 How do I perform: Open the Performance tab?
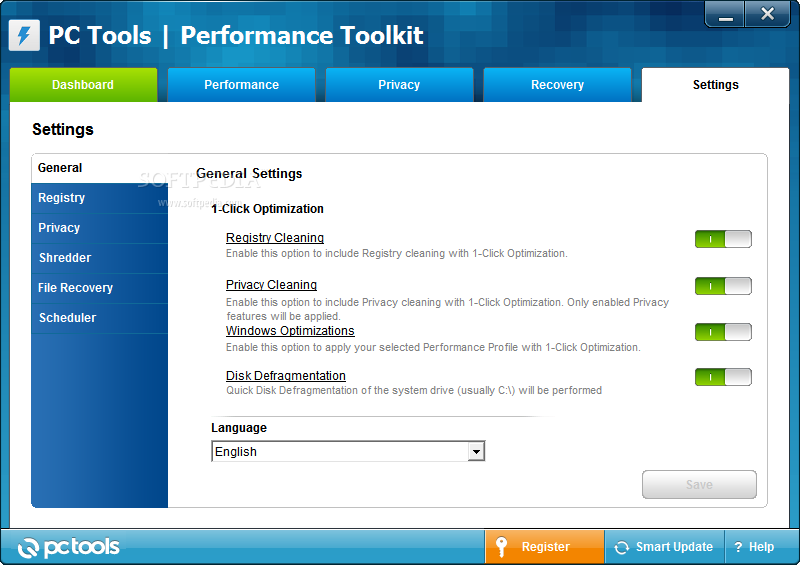[x=241, y=85]
